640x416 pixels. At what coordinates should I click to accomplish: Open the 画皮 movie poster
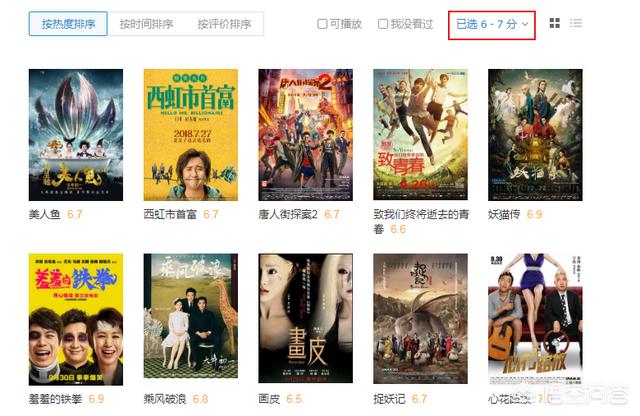(305, 318)
